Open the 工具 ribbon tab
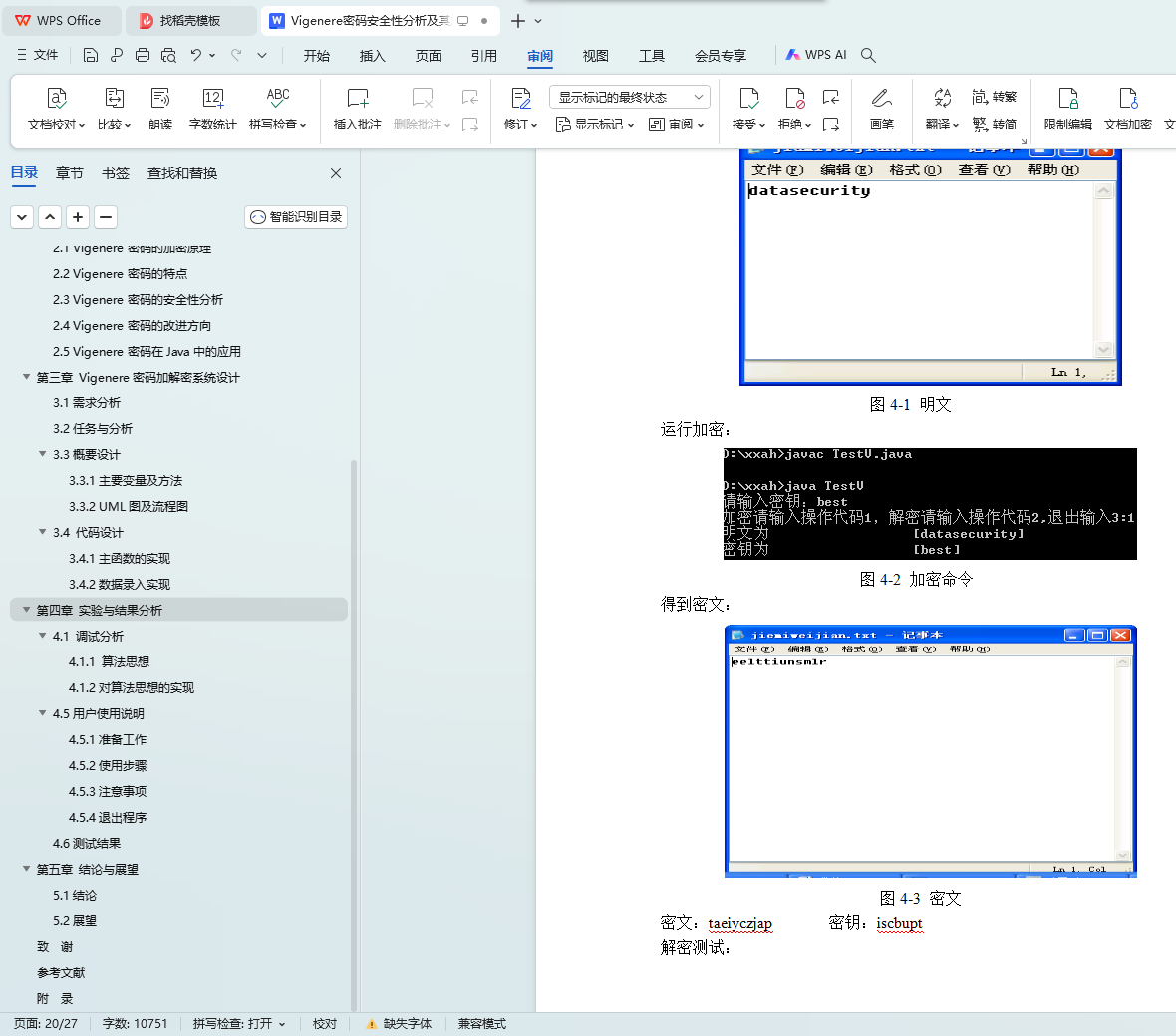This screenshot has height=1036, width=1176. [651, 56]
